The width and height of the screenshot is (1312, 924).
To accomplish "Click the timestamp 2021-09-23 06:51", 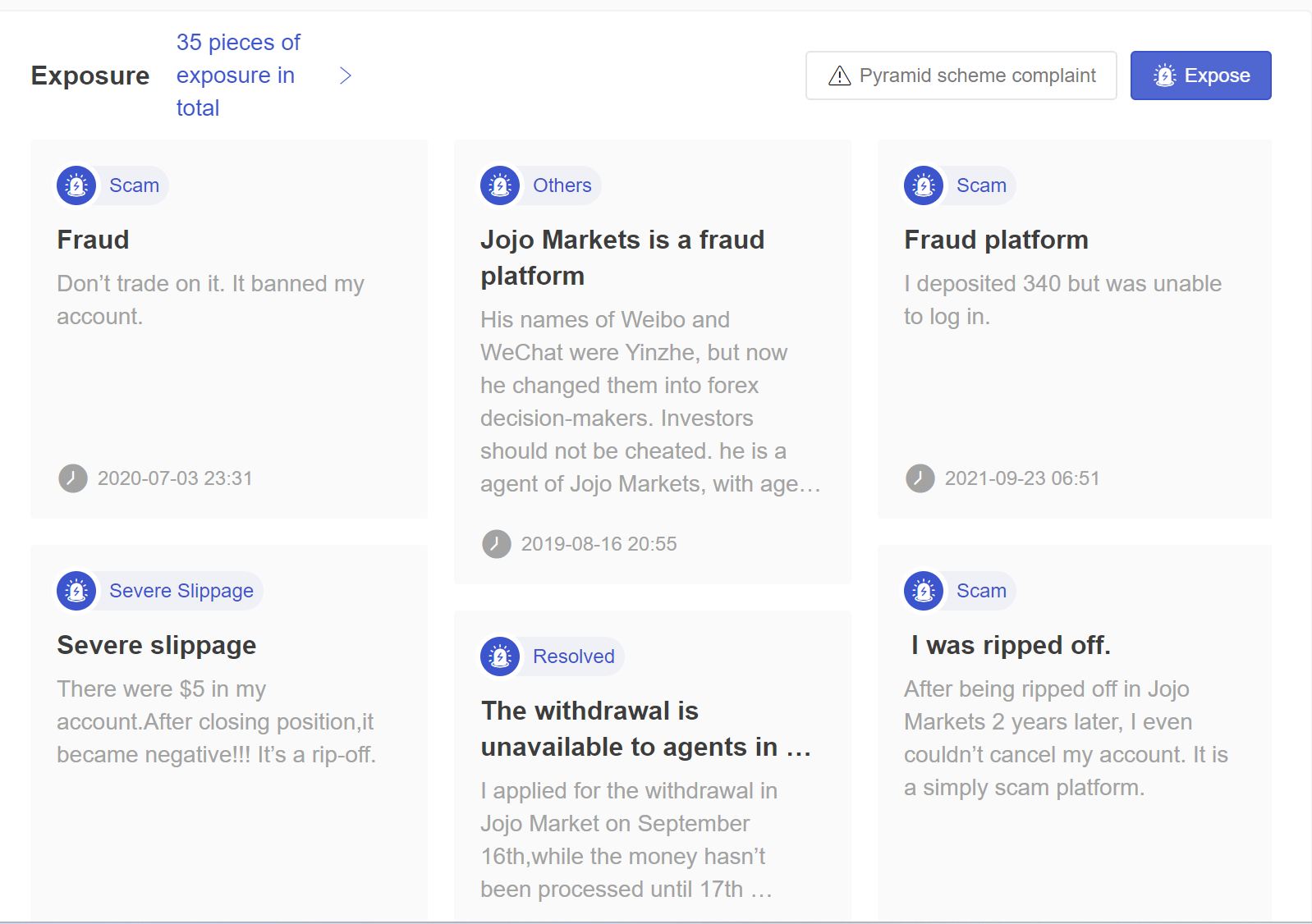I will coord(1022,478).
